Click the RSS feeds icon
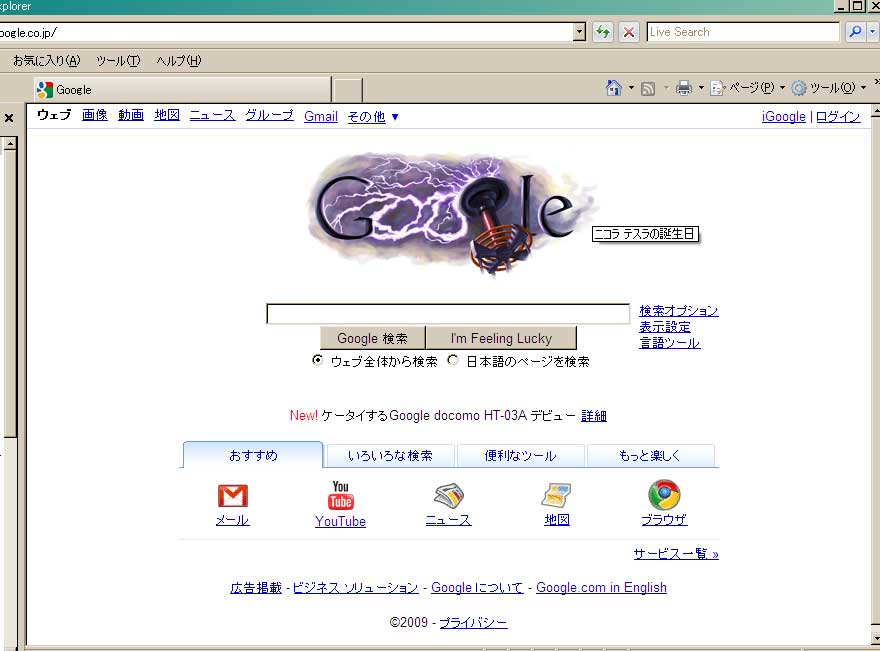The height and width of the screenshot is (651, 880). (x=648, y=89)
